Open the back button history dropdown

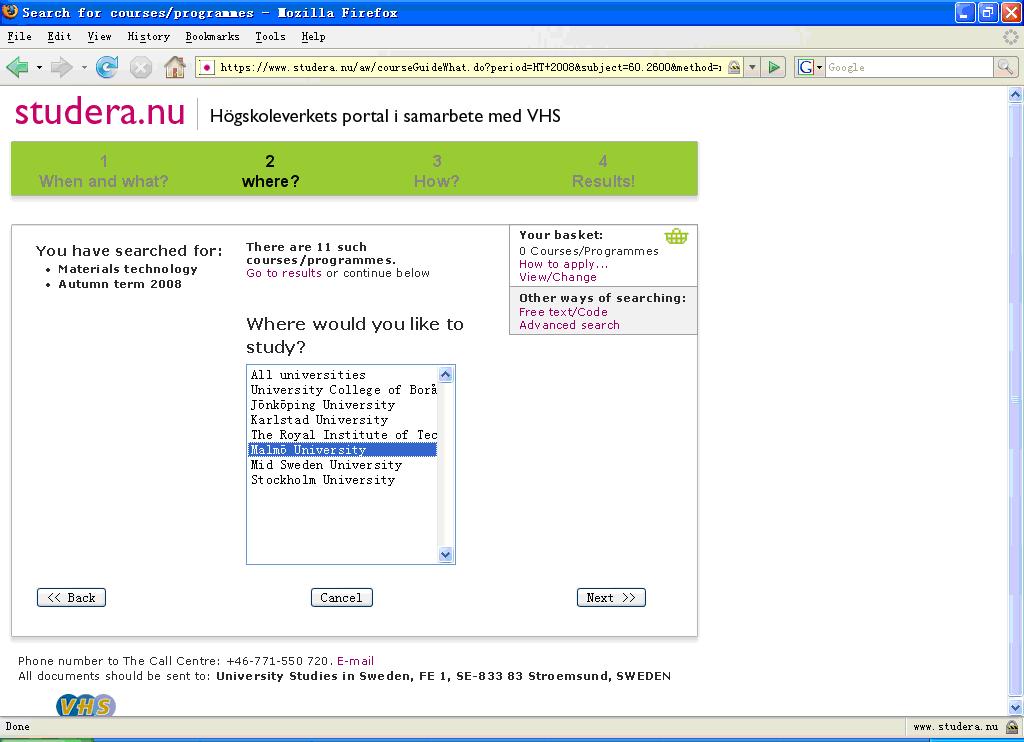[x=39, y=67]
